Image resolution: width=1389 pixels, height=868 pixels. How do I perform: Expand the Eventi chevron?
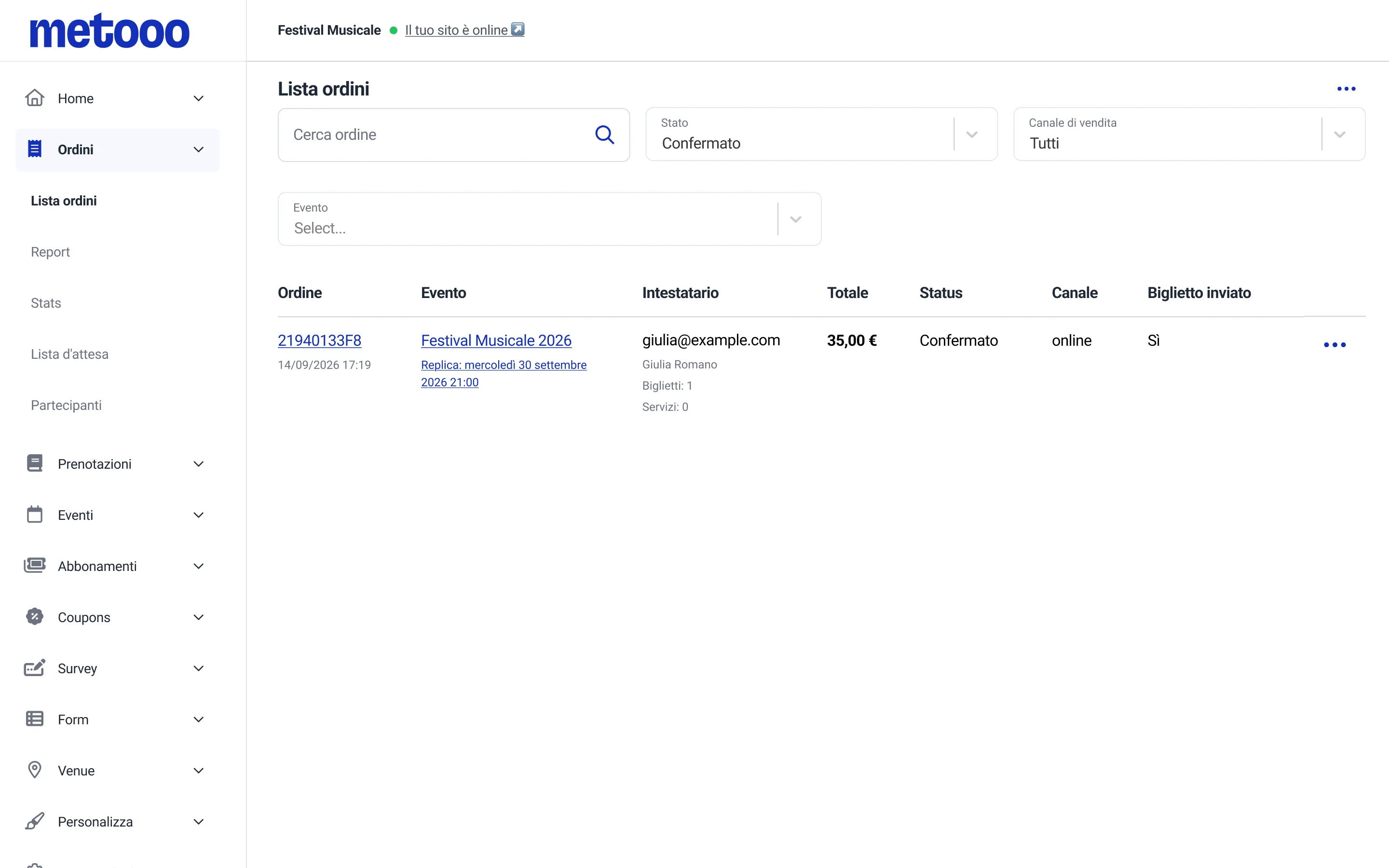(199, 515)
